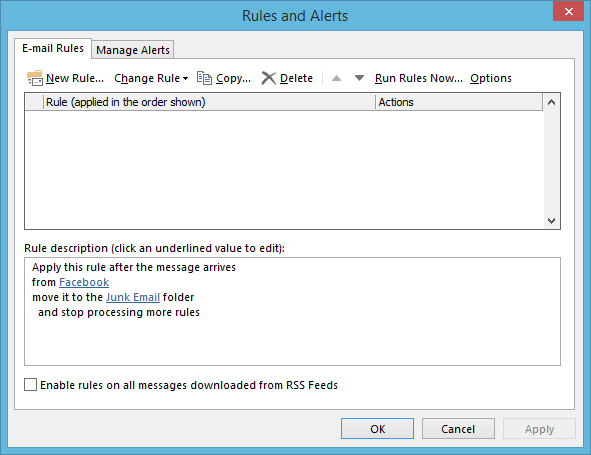
Task: Click the New Rule folder icon
Action: [x=35, y=78]
